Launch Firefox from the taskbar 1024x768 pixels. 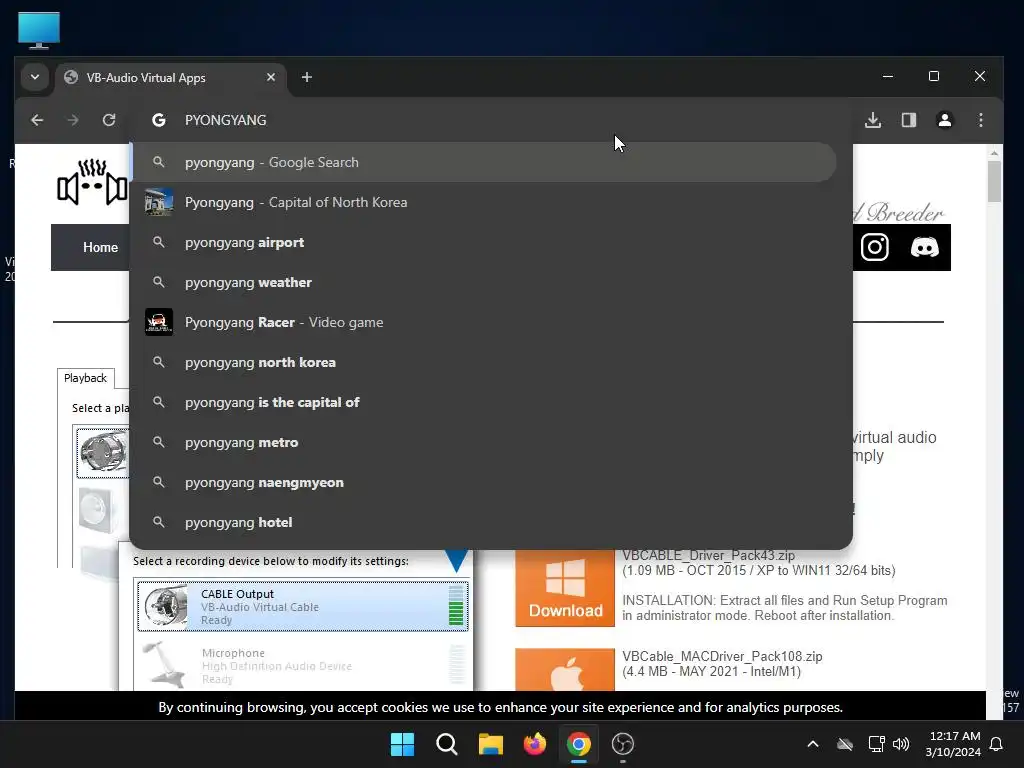[535, 744]
